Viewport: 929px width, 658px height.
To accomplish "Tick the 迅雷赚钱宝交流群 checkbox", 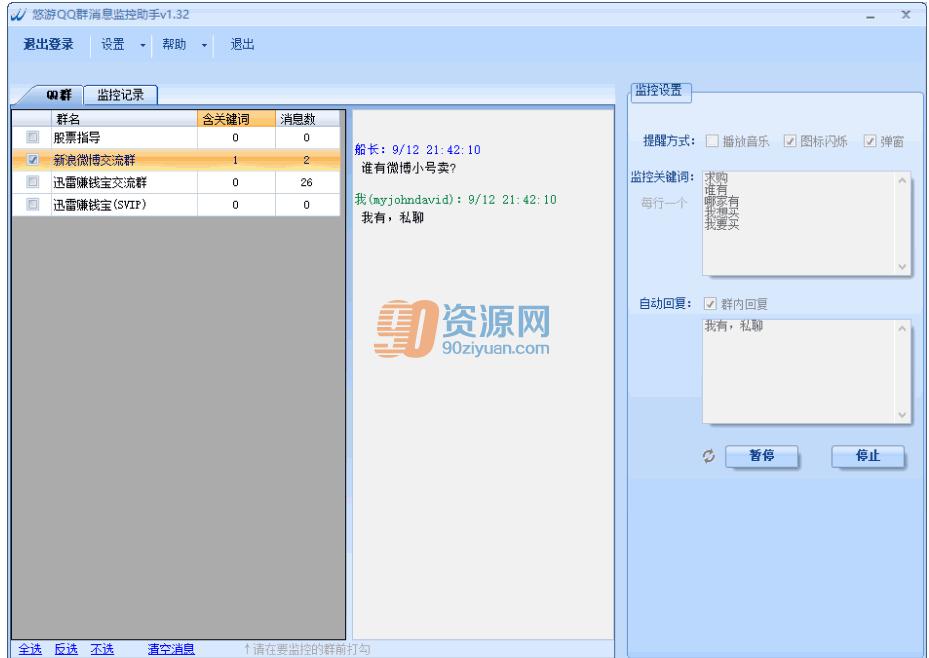I will tap(33, 182).
